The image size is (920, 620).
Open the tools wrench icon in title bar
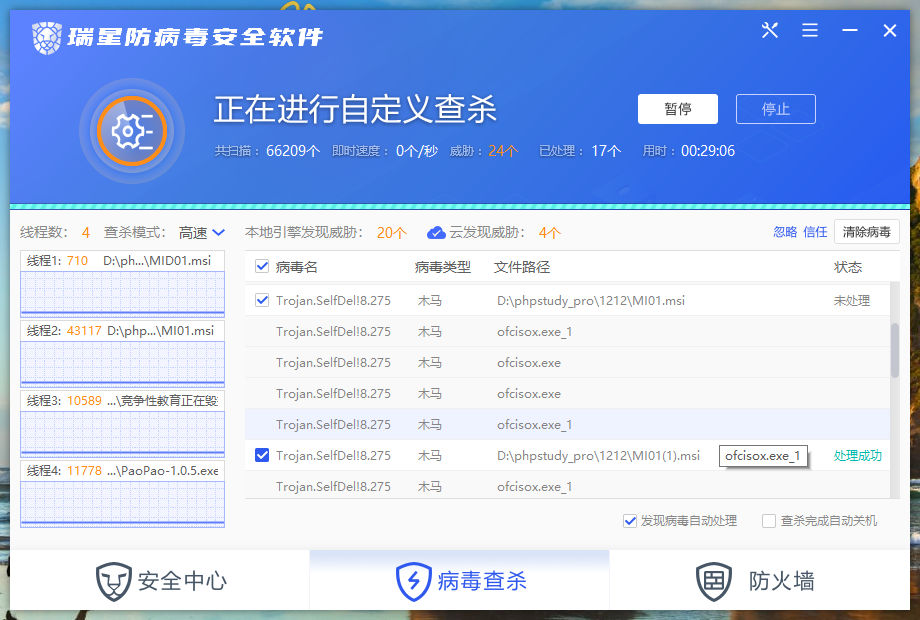pyautogui.click(x=769, y=31)
